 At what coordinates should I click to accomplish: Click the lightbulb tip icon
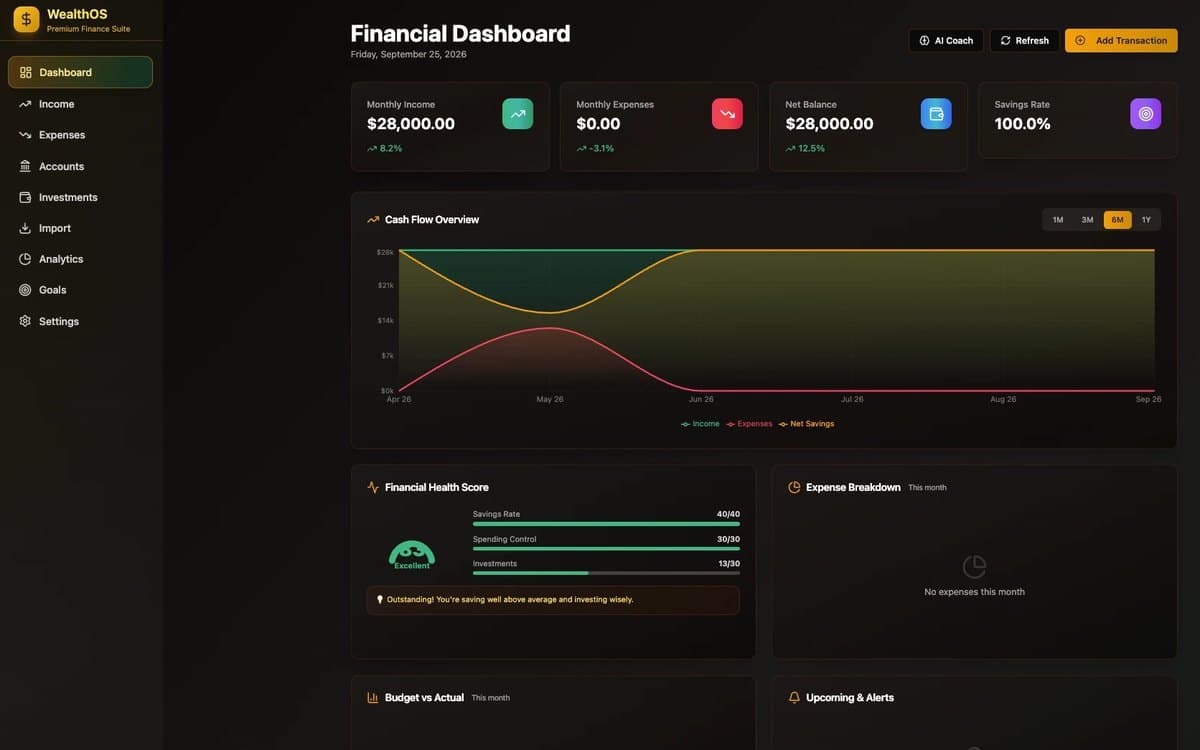380,600
